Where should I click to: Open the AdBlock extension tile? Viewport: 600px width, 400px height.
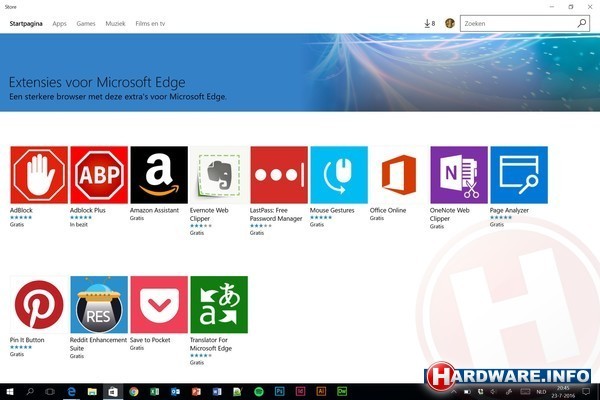pos(39,175)
